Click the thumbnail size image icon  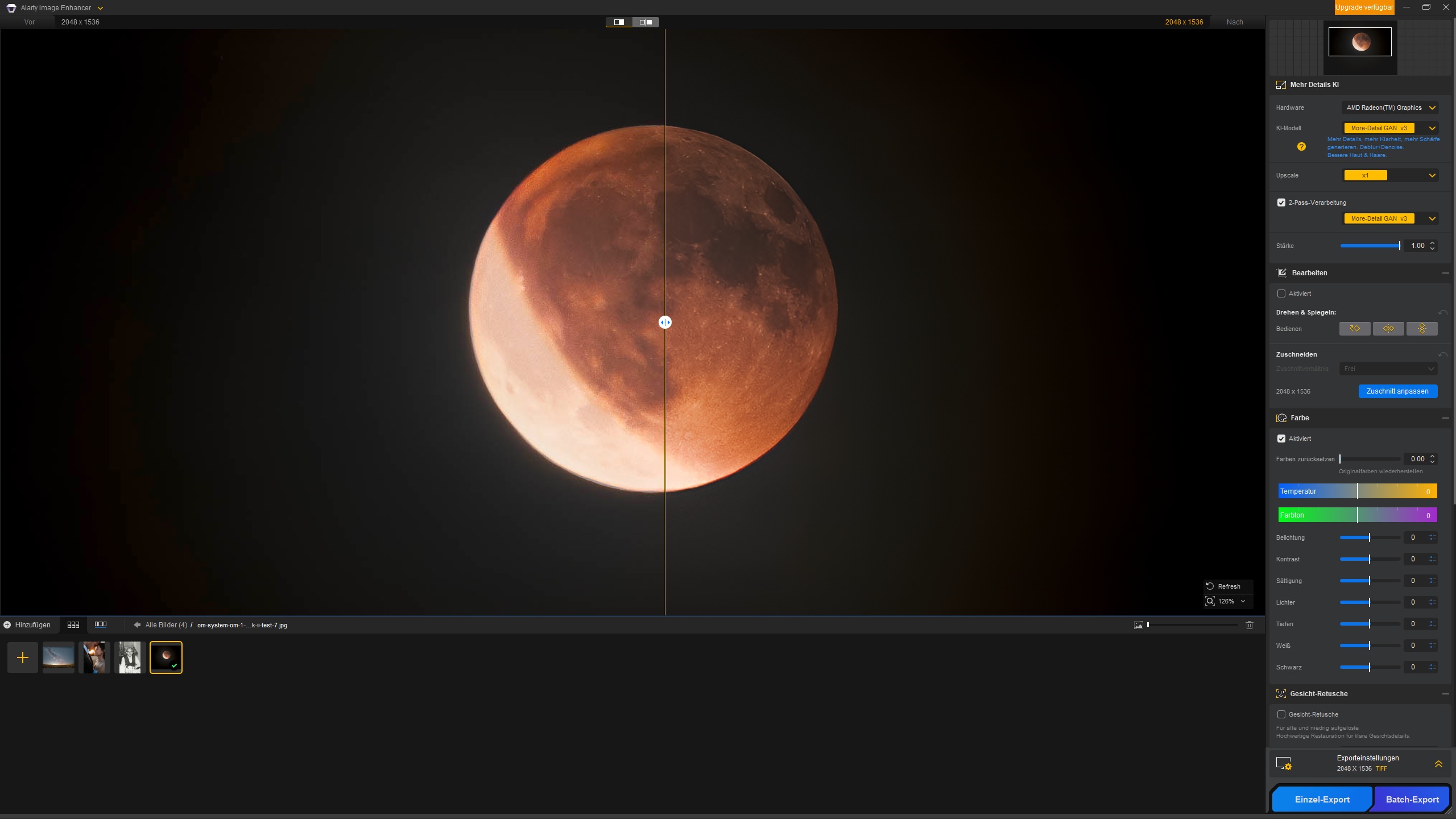coord(1138,624)
